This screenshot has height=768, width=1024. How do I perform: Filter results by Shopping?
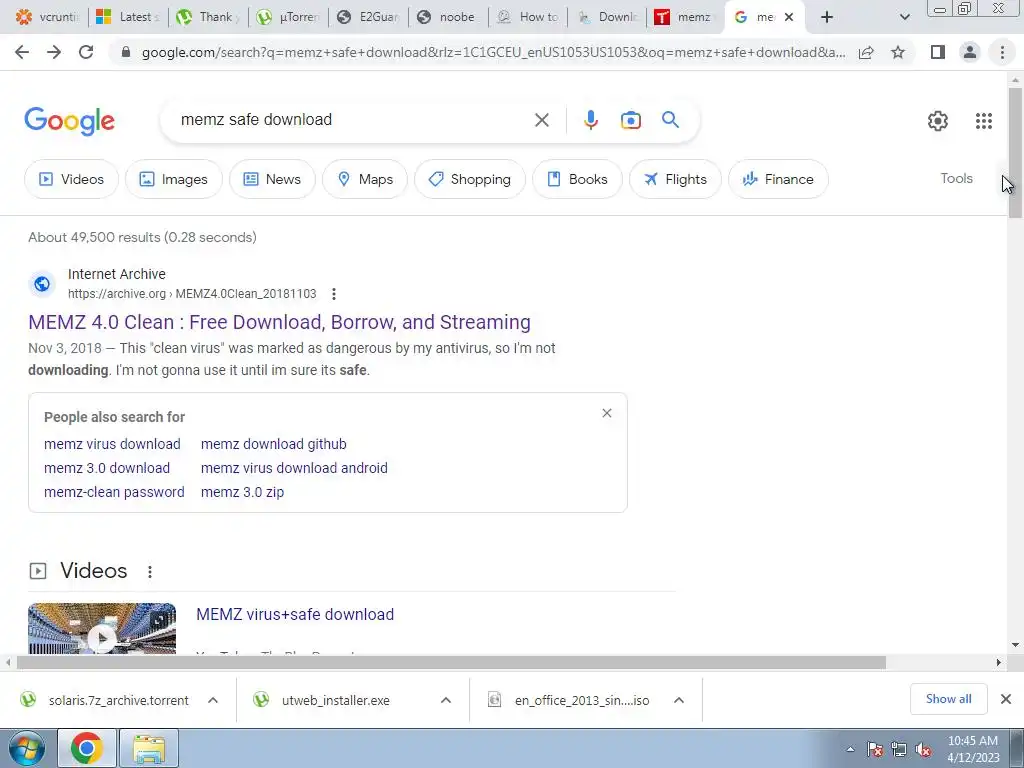tap(470, 179)
